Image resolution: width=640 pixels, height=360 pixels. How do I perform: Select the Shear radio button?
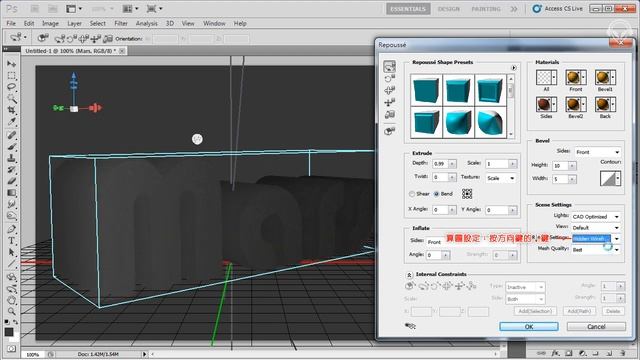click(412, 194)
